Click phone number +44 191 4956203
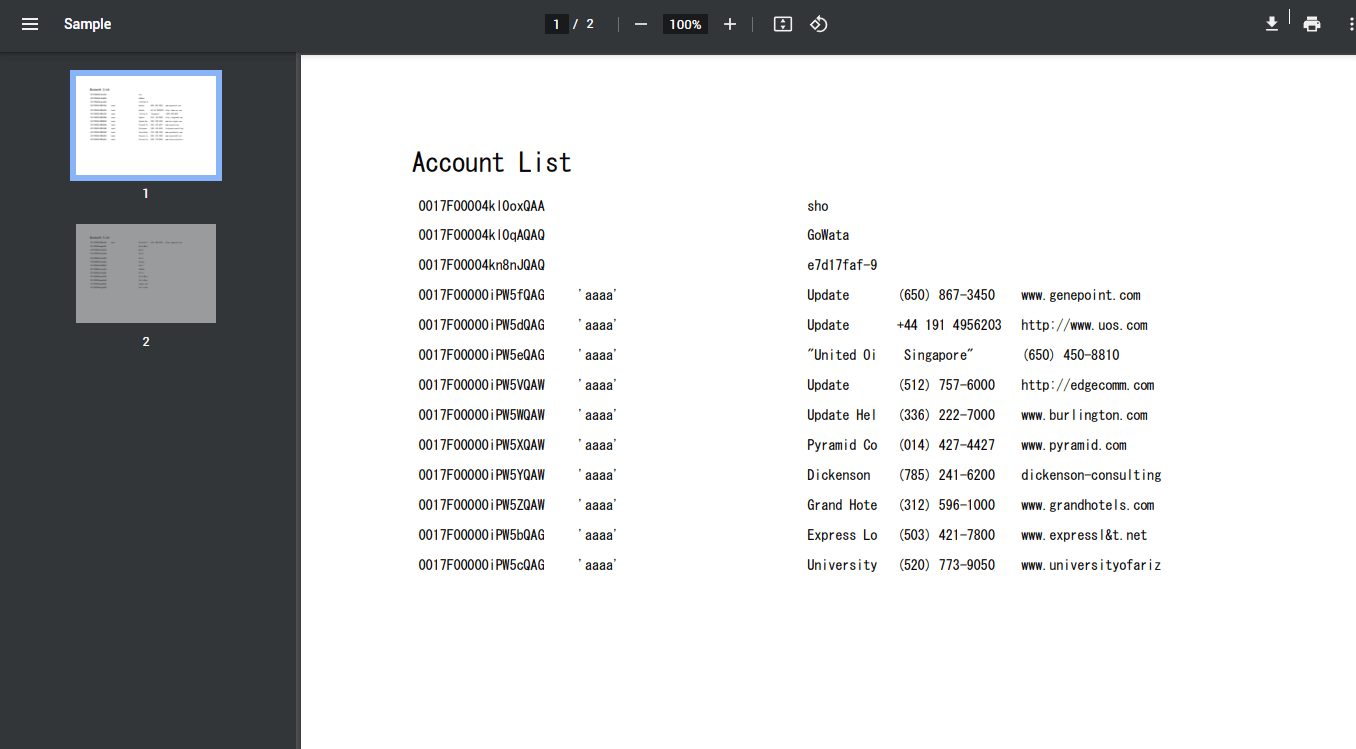This screenshot has height=749, width=1356. tap(949, 325)
